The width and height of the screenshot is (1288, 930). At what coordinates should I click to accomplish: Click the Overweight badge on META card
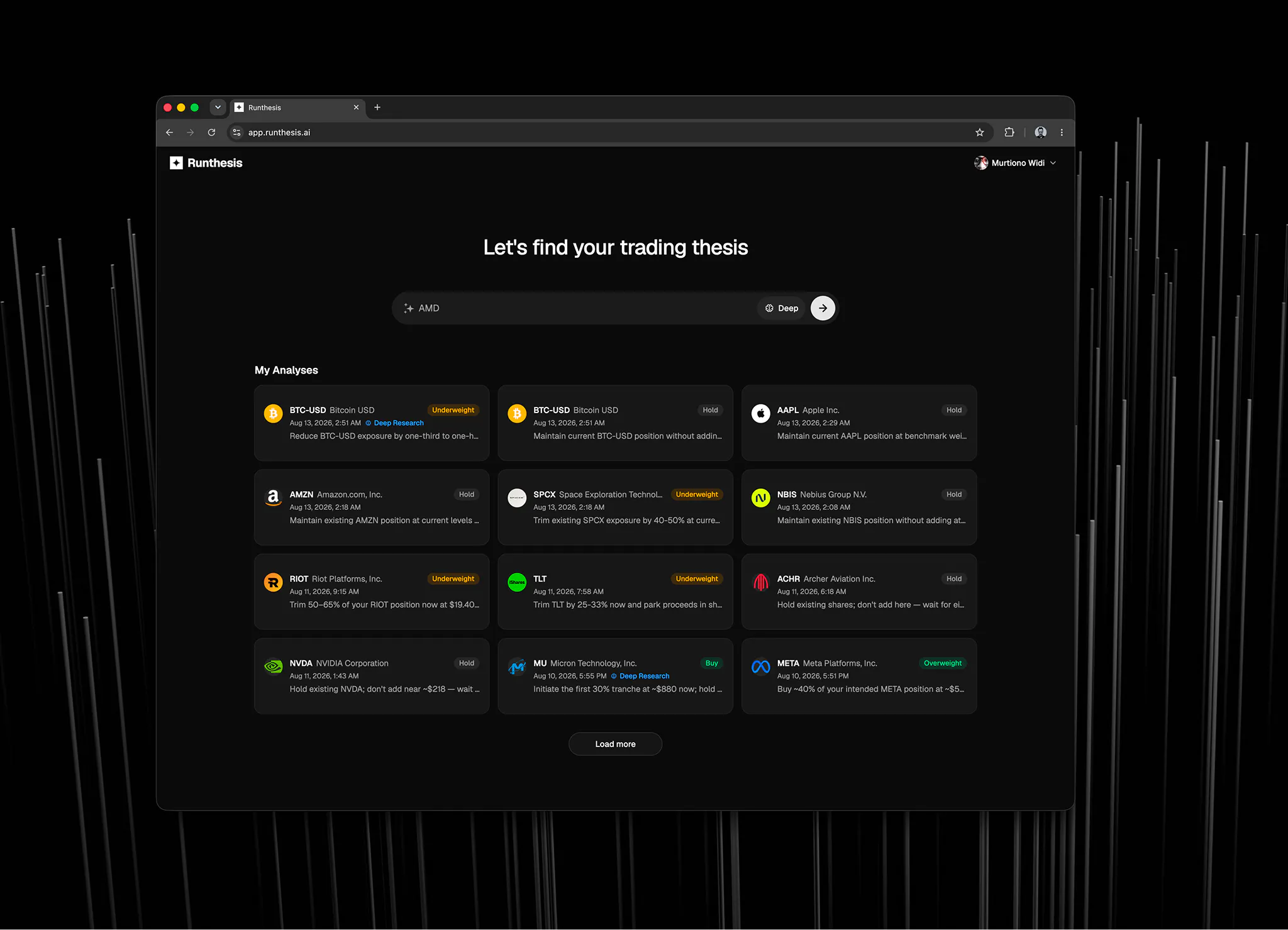click(943, 663)
